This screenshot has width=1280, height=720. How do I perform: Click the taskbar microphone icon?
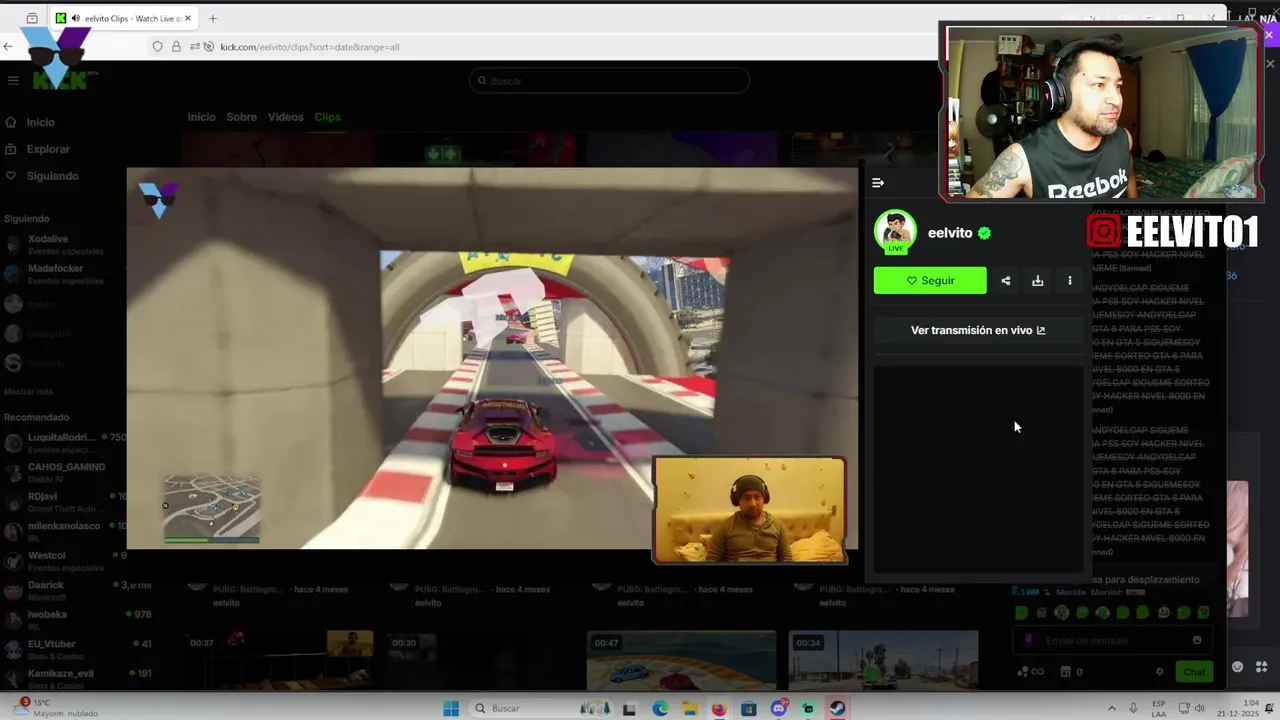[1133, 708]
